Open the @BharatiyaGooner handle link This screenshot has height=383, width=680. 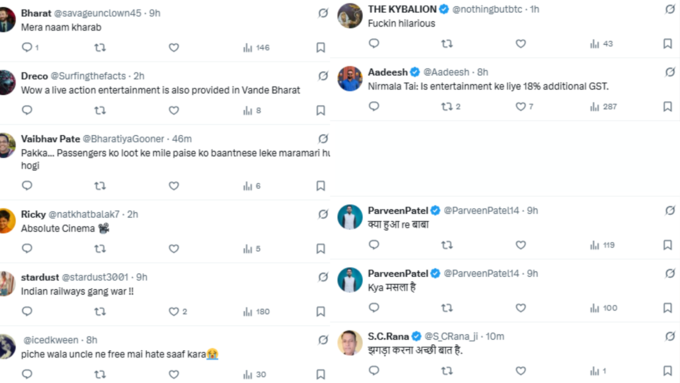[123, 139]
